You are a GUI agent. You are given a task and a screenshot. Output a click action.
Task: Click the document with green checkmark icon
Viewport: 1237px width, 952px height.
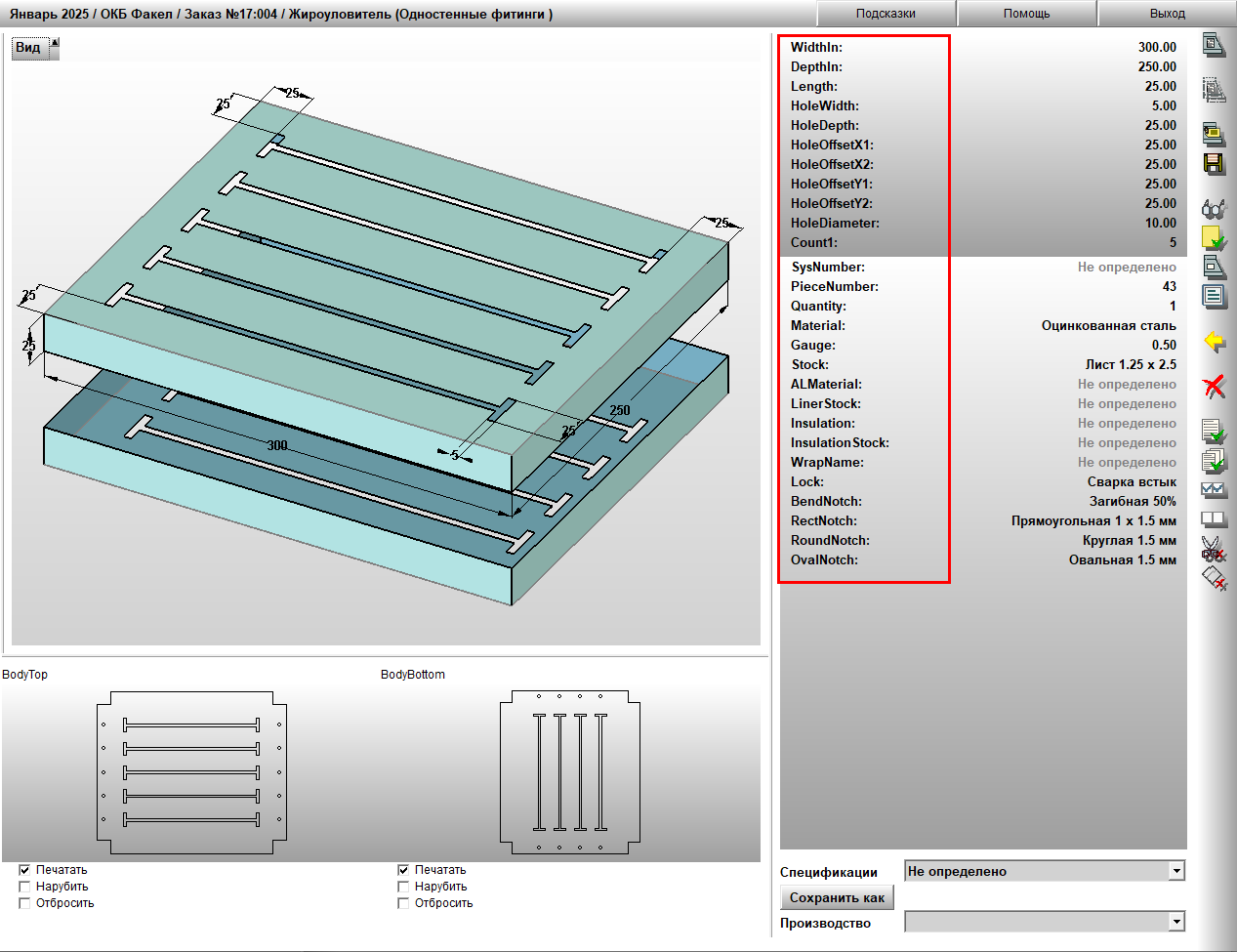pos(1214,431)
